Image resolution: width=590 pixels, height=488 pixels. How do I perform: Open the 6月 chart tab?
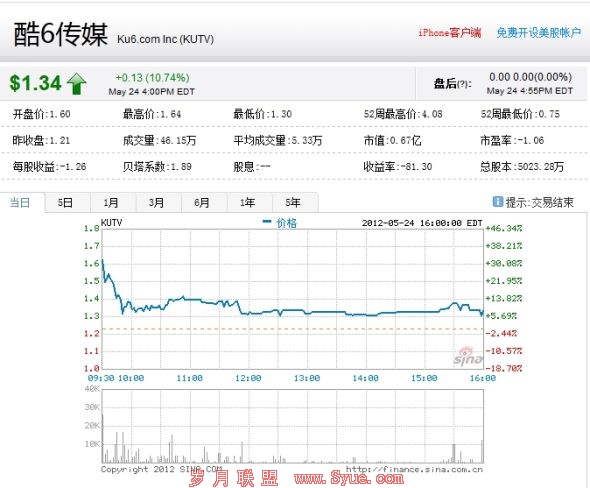(x=202, y=203)
